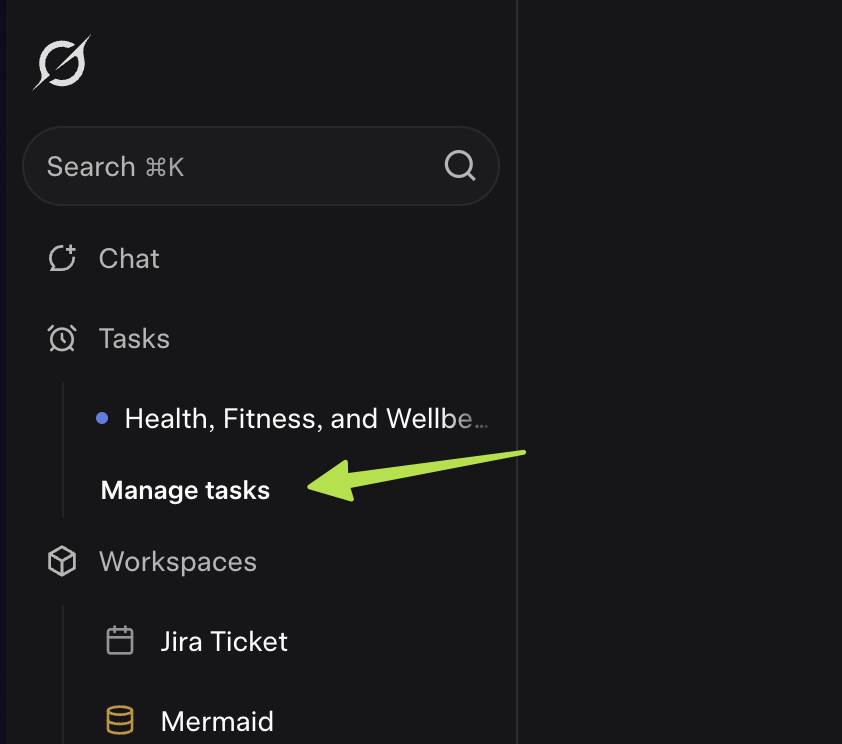This screenshot has width=842, height=744.
Task: Open the Tasks section
Action: (x=134, y=338)
